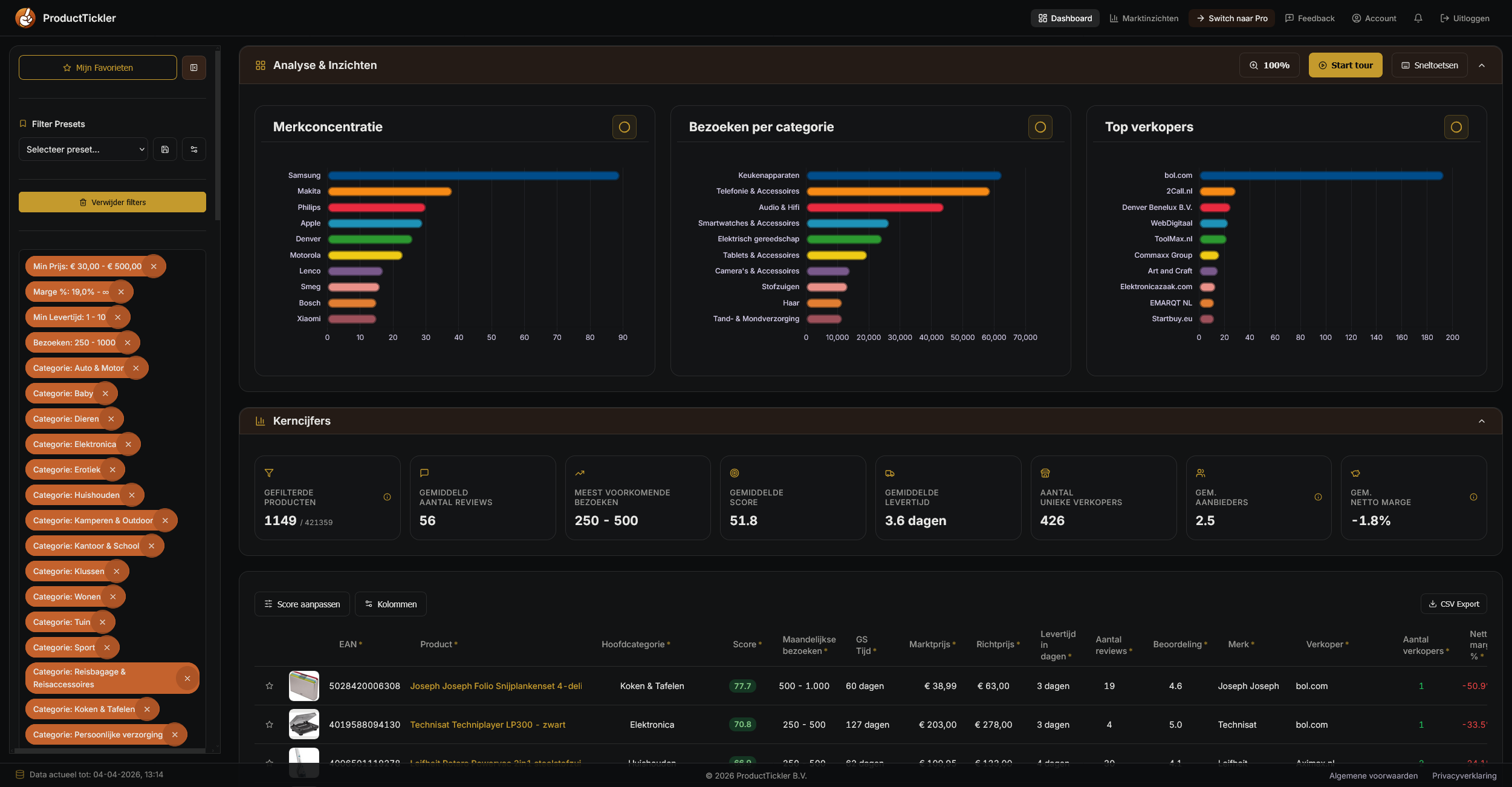
Task: Toggle the Merkconcentratie chart circle button
Action: click(625, 127)
